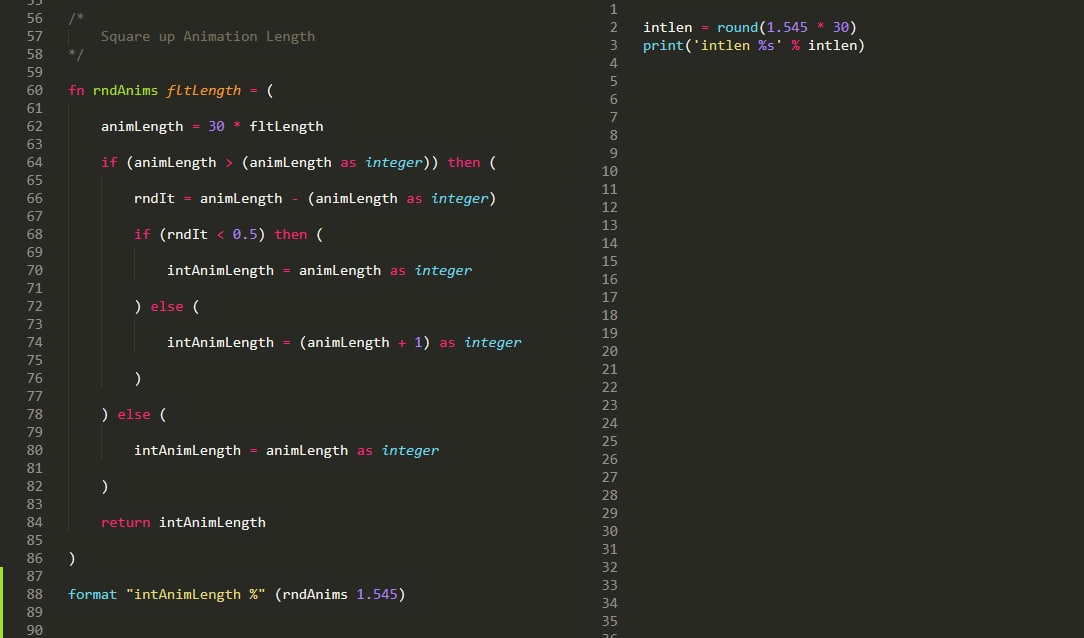The height and width of the screenshot is (638, 1084).
Task: Click the "fn" keyword on line 60
Action: (76, 91)
